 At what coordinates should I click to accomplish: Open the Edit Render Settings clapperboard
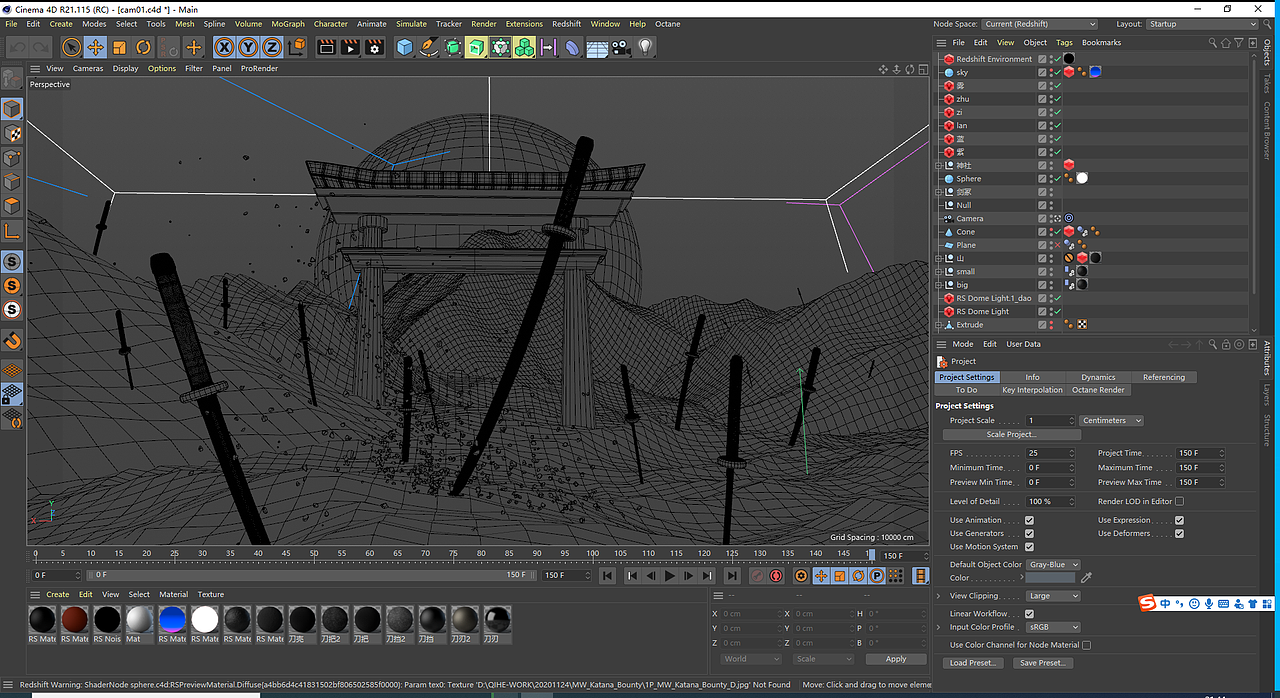[374, 47]
